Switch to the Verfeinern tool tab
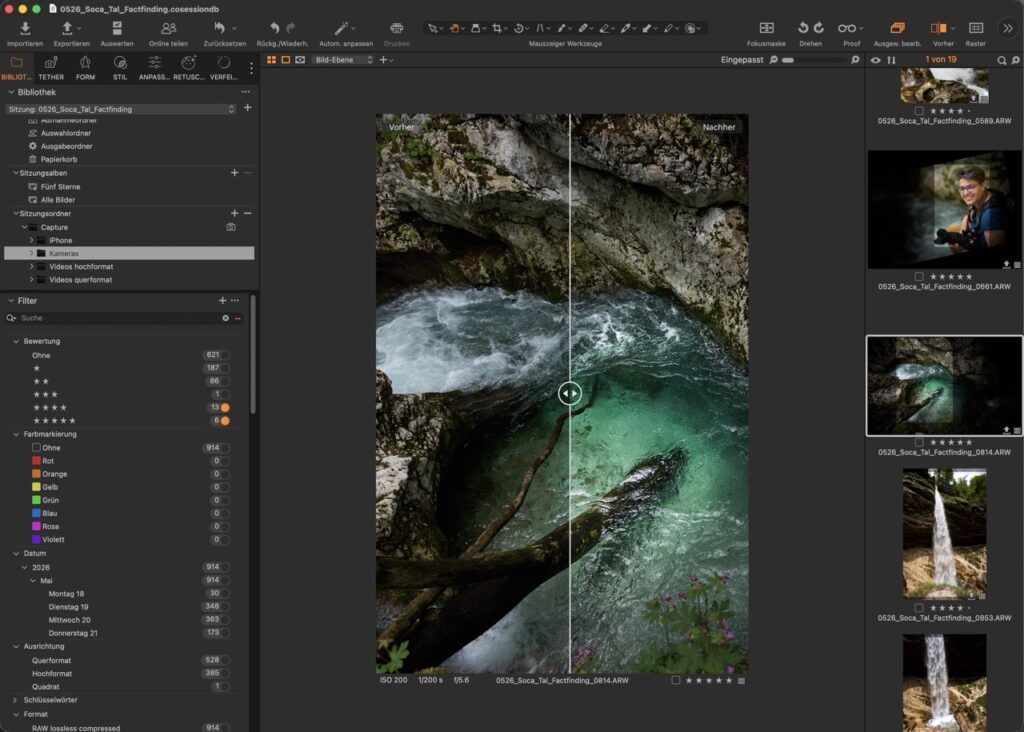 pyautogui.click(x=223, y=68)
